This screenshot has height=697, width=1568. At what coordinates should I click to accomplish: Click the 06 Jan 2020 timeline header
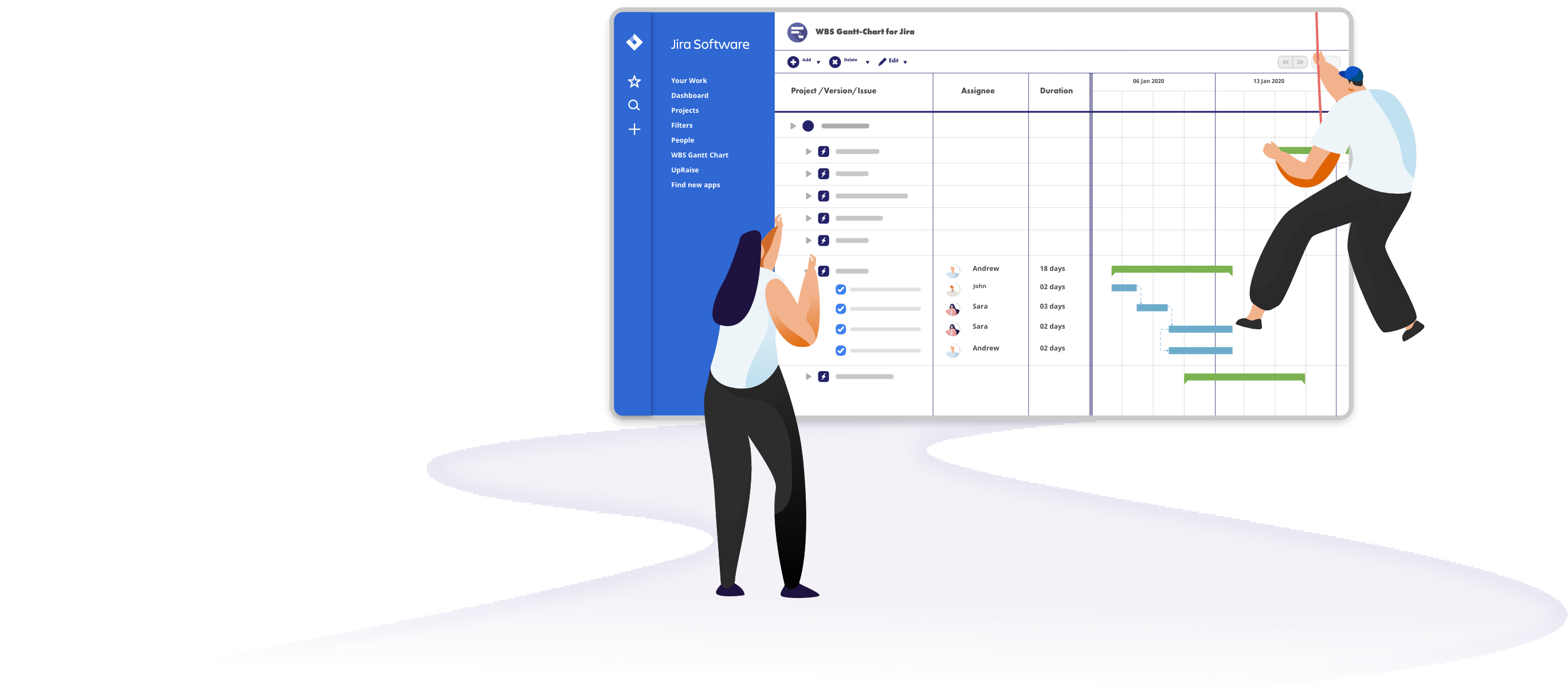1148,81
